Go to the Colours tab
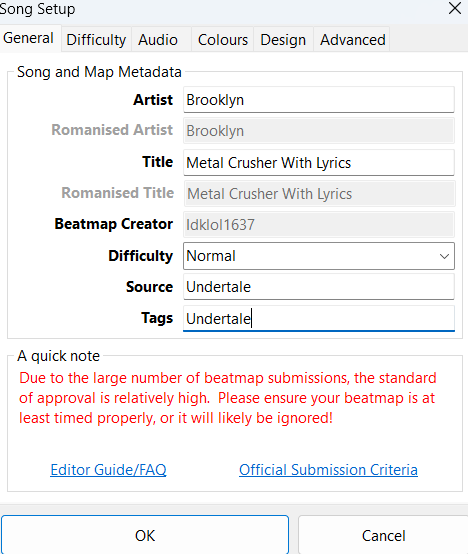Viewport: 468px width, 554px height. click(223, 40)
